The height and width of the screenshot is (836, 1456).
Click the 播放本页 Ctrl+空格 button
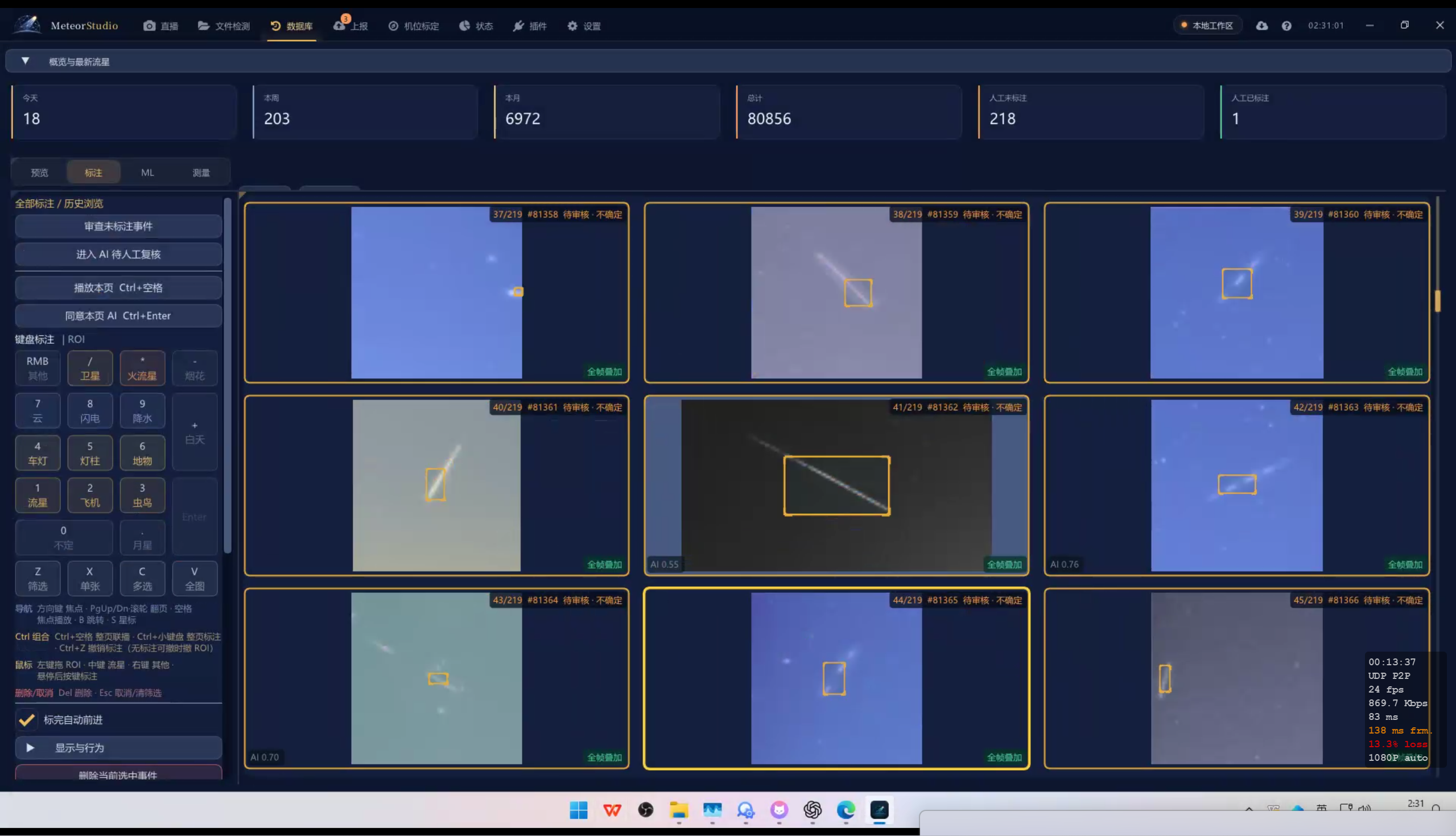pyautogui.click(x=118, y=287)
